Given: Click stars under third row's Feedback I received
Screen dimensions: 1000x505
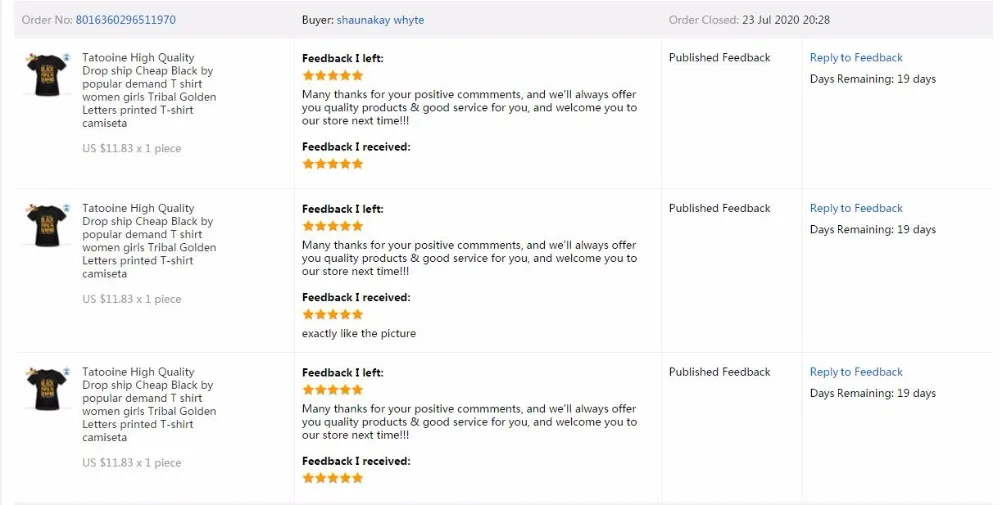Looking at the screenshot, I should (x=333, y=478).
